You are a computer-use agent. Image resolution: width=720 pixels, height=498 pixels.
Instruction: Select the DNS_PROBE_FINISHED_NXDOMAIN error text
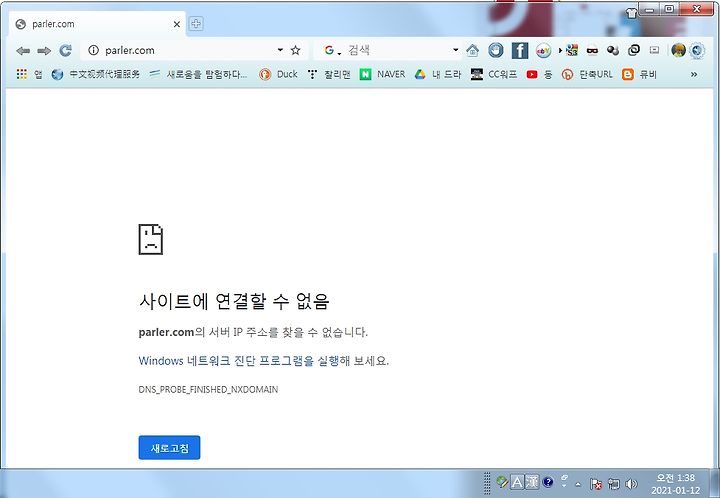tap(208, 389)
